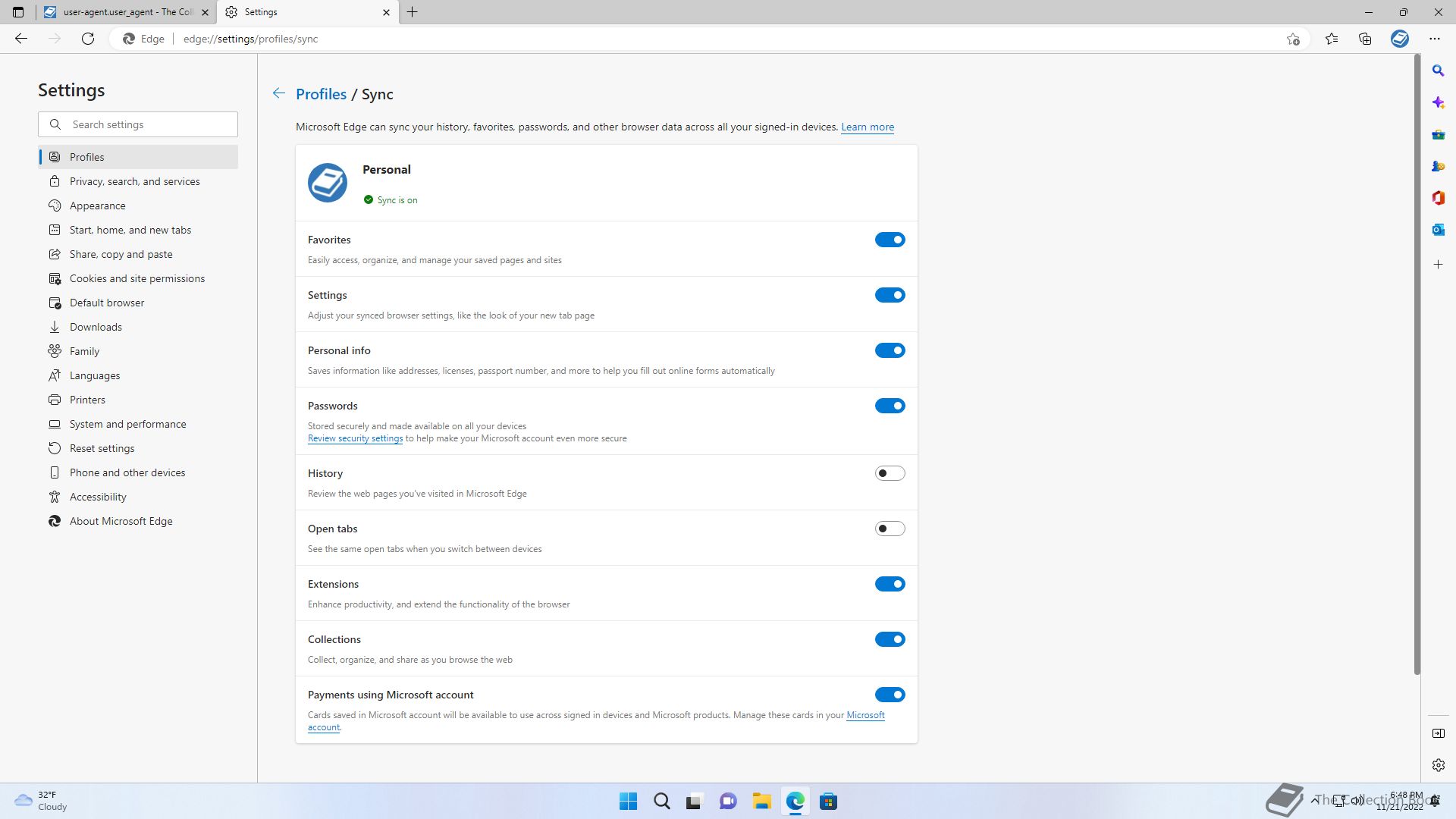Open sidebar Outlook icon
The width and height of the screenshot is (1456, 819).
coord(1438,230)
